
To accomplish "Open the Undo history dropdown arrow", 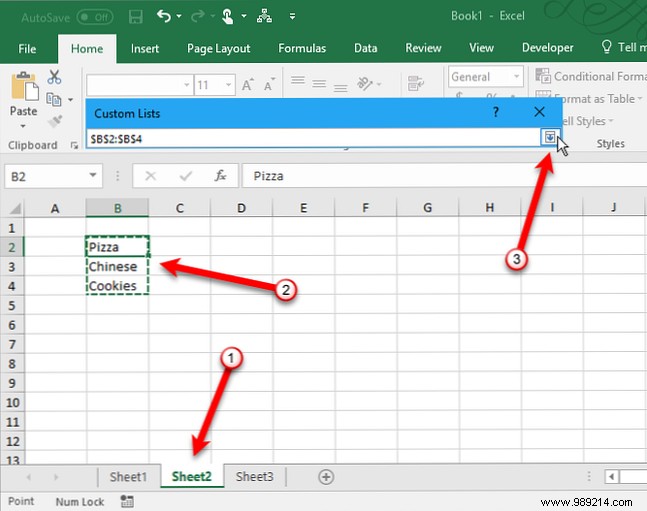I will (x=179, y=16).
